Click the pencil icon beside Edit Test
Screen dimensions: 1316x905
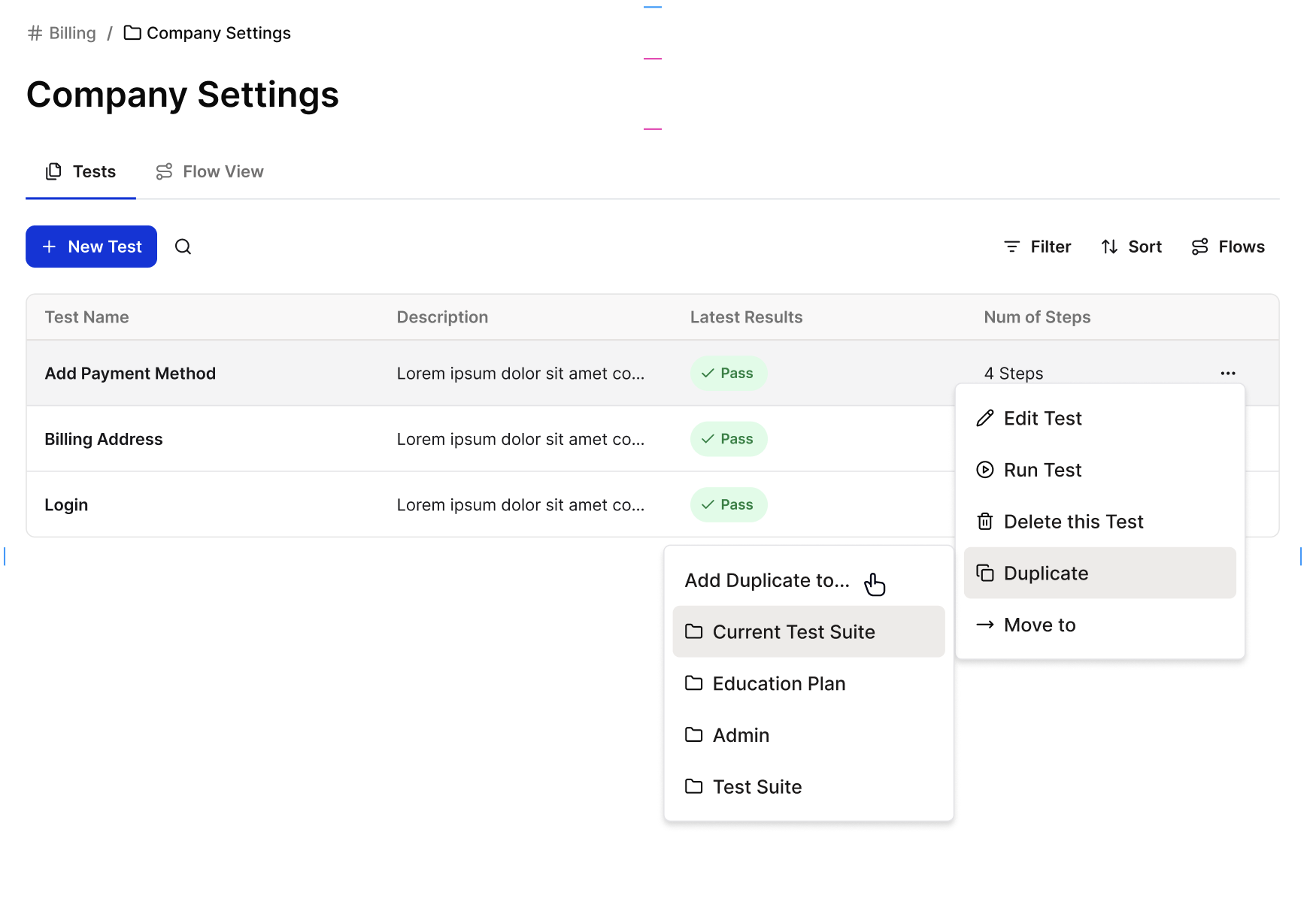coord(985,418)
